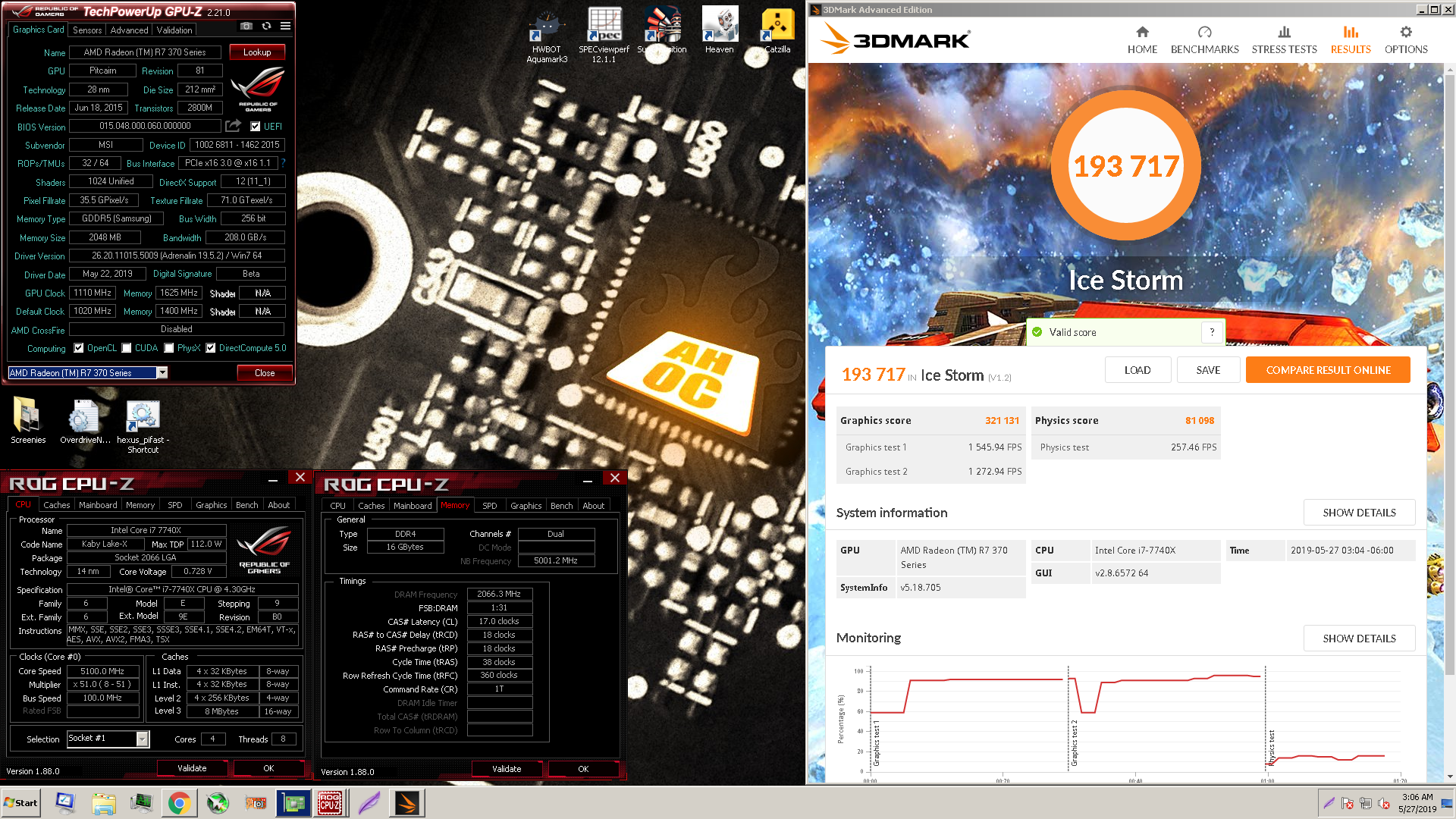Go to 3DMark HOME
1456x819 pixels.
click(1142, 40)
